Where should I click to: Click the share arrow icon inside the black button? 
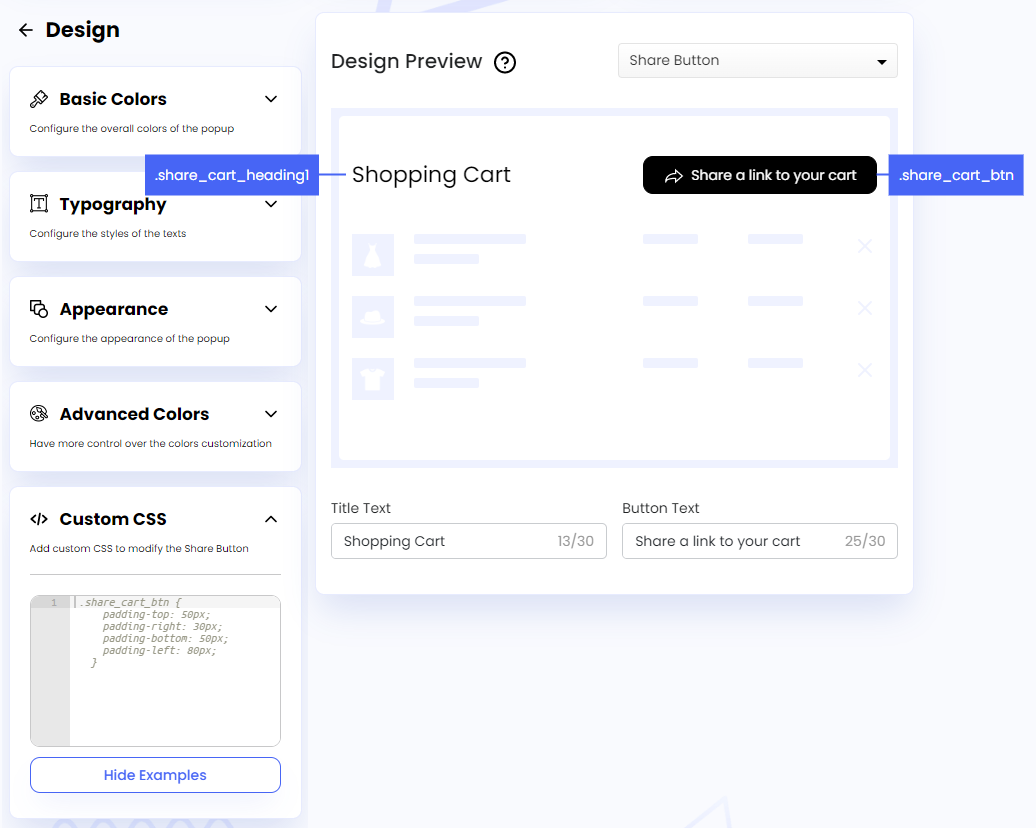tap(671, 174)
